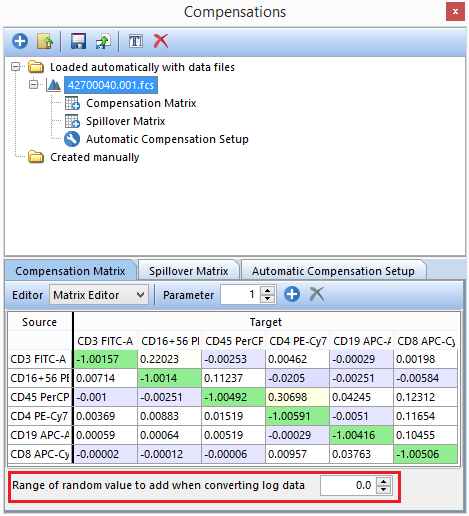Click the blue plus add compensation icon

coord(20,41)
